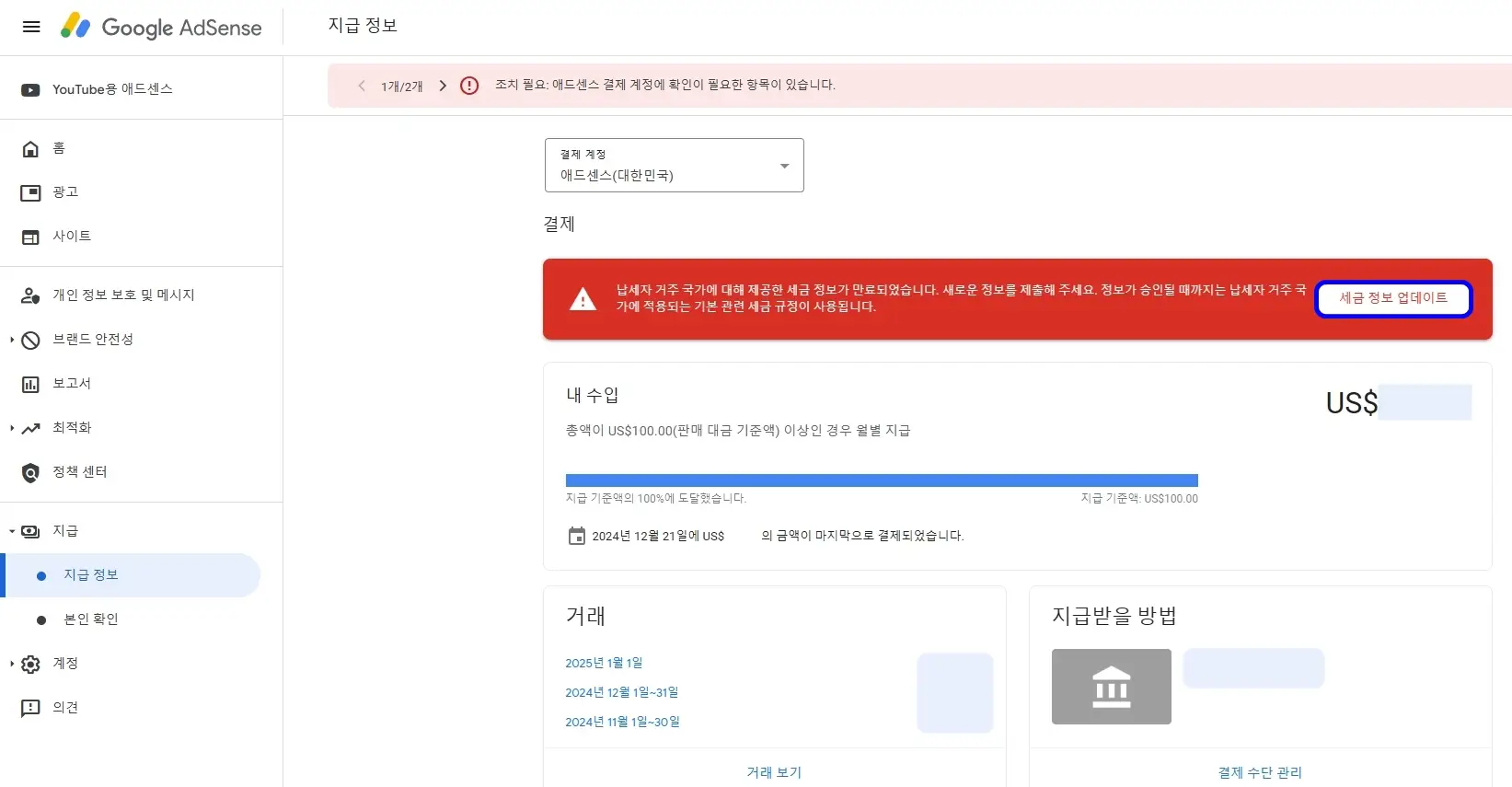The width and height of the screenshot is (1512, 787).
Task: Click 총액이 US$100.00 monthly payment description
Action: (738, 431)
